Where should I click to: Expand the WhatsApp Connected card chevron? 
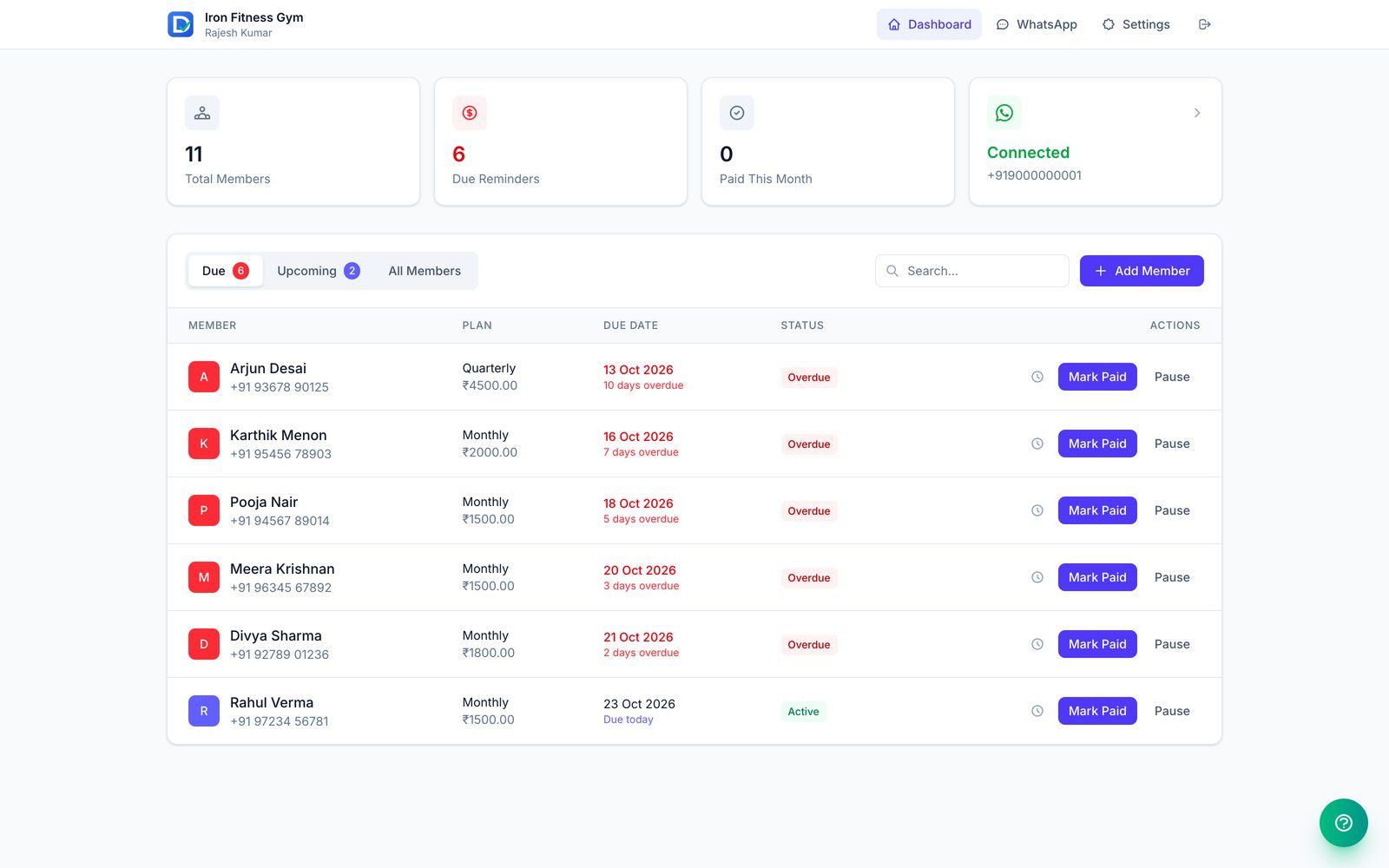coord(1197,113)
